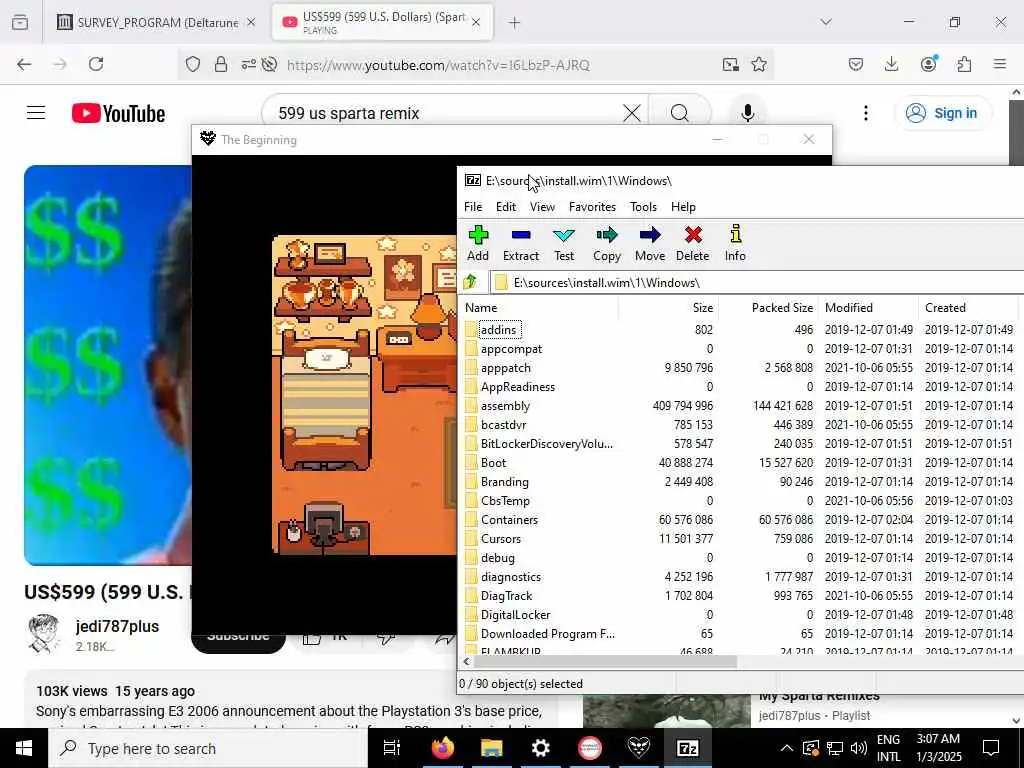The width and height of the screenshot is (1024, 768).
Task: Open the Help menu in 7-Zip
Action: click(x=683, y=206)
